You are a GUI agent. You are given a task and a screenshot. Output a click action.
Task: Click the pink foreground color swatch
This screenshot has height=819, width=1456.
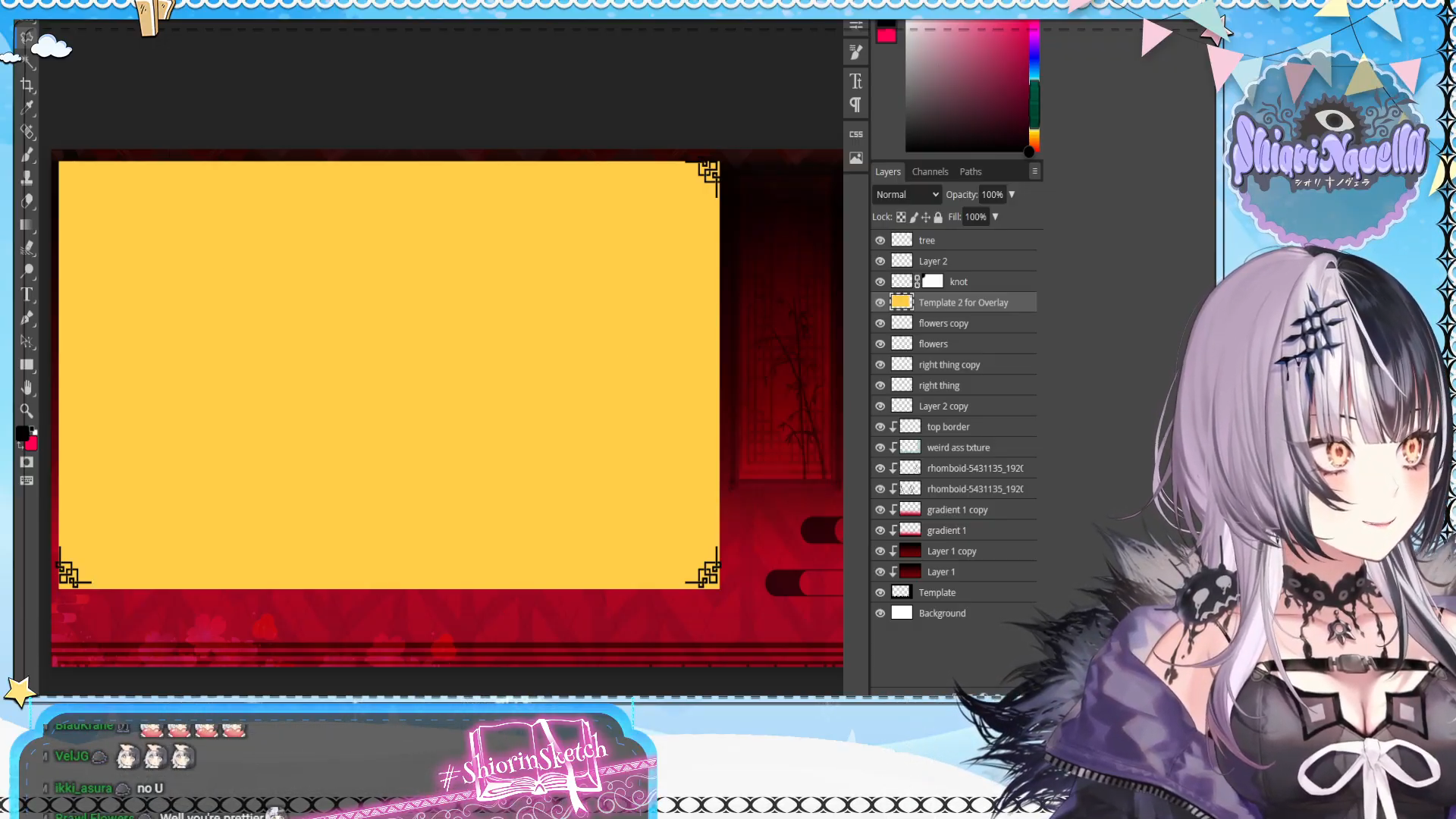(886, 36)
